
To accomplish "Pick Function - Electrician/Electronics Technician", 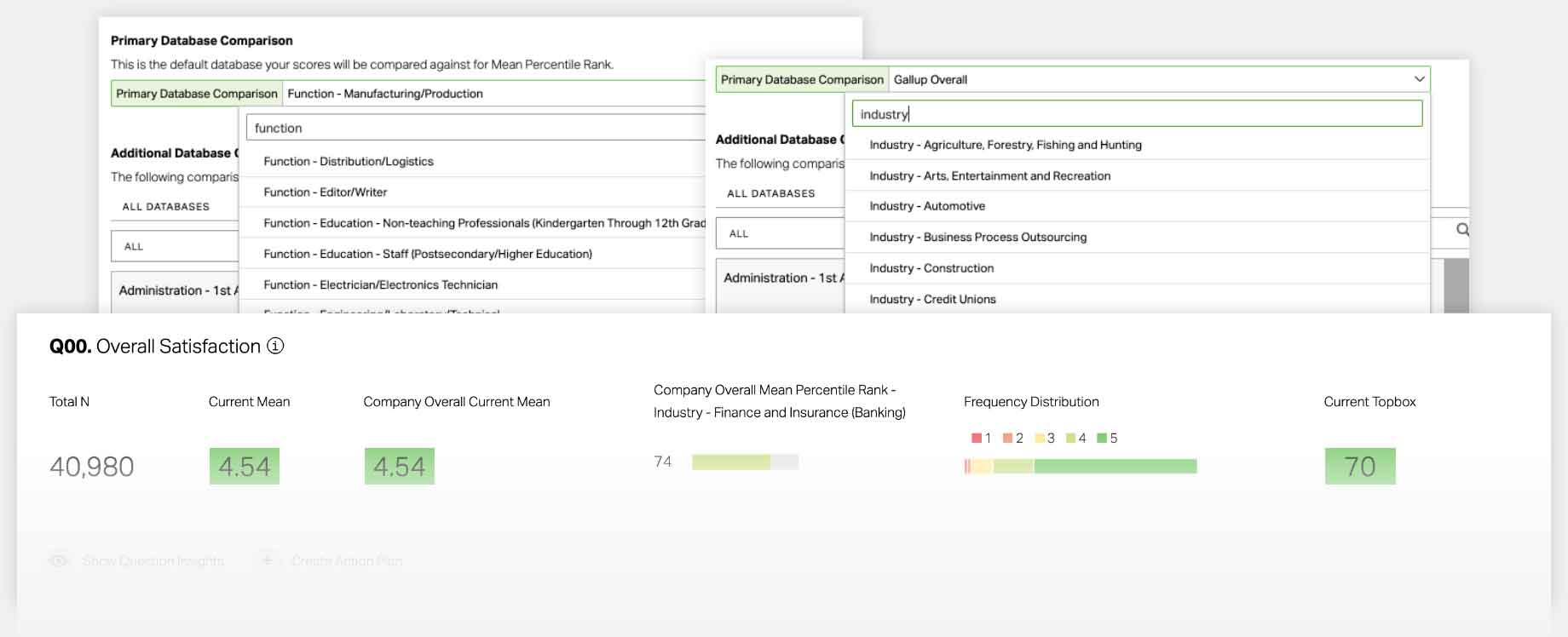I will pos(380,284).
